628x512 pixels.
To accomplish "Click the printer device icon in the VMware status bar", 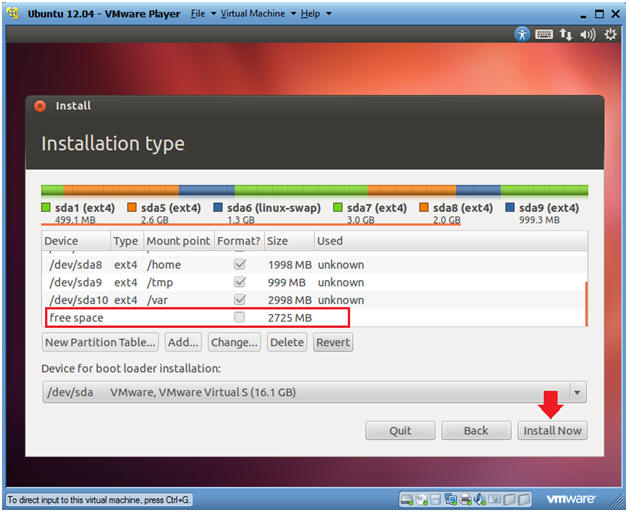I will 465,500.
